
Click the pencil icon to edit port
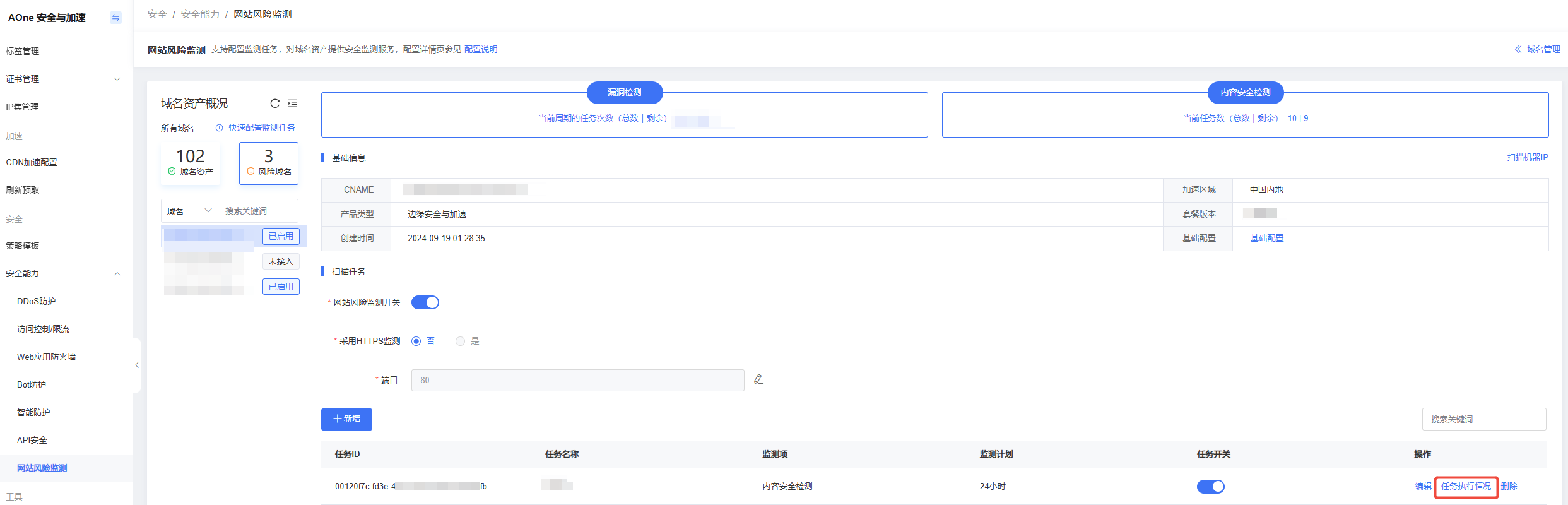click(x=758, y=379)
